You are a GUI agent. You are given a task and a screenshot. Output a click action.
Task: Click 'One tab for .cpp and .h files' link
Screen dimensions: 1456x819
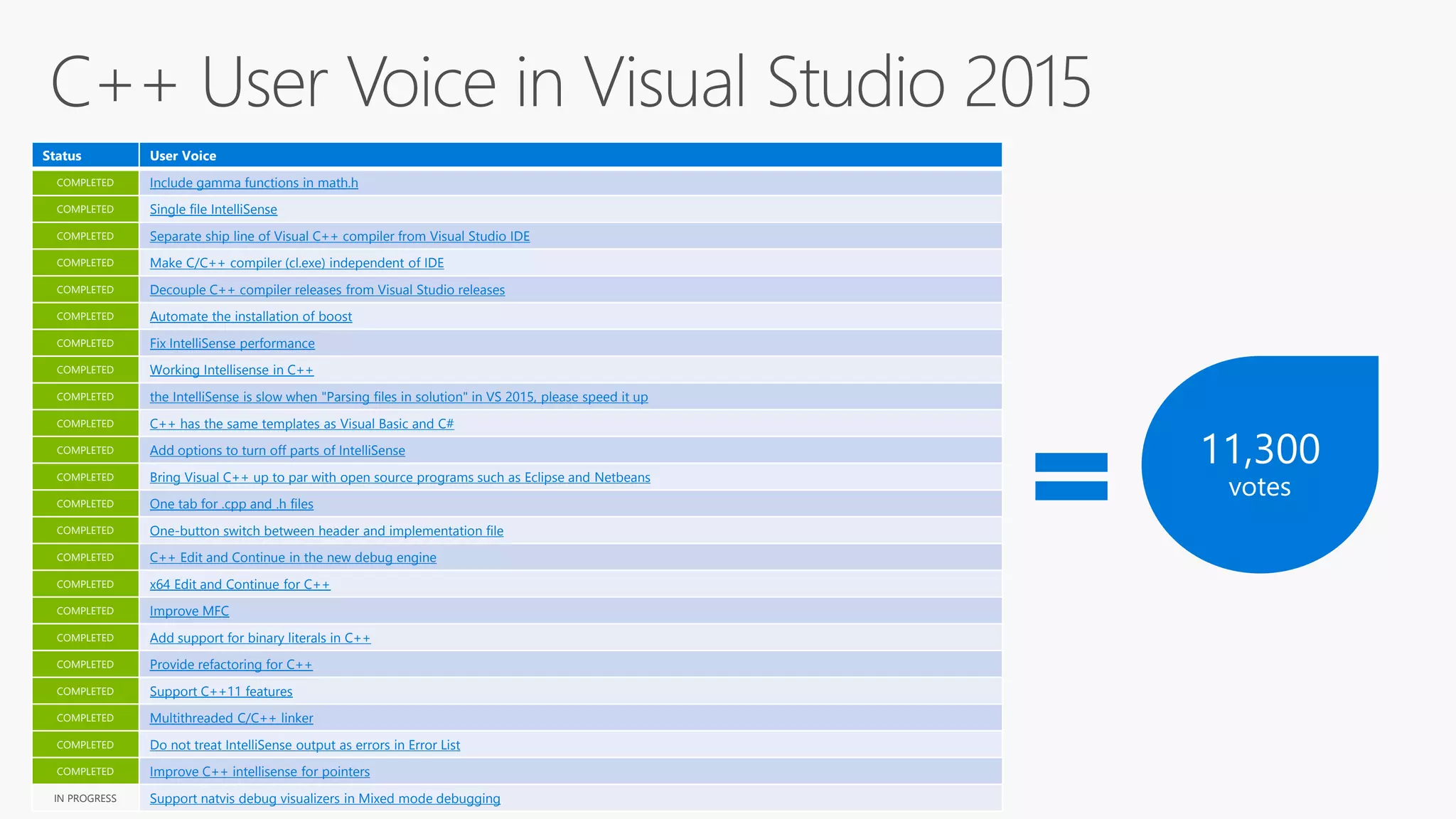pyautogui.click(x=231, y=504)
